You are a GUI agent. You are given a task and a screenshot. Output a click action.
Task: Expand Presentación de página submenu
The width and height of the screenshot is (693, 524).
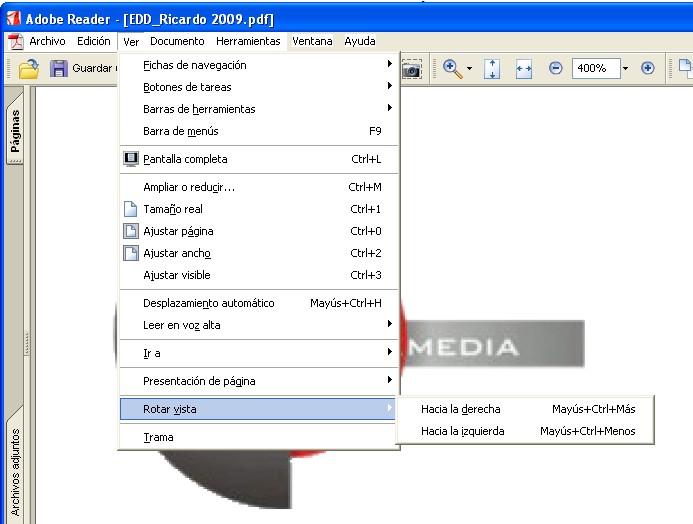[x=259, y=381]
